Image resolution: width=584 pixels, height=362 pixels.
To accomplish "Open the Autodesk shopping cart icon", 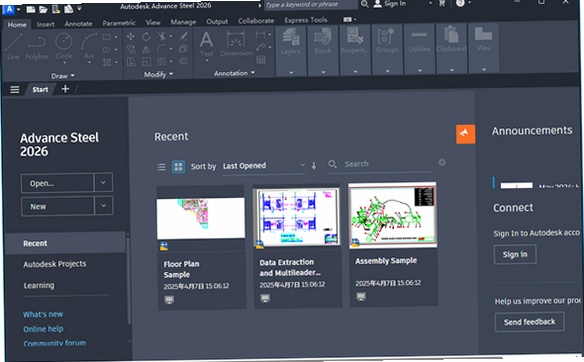I will (x=442, y=3).
